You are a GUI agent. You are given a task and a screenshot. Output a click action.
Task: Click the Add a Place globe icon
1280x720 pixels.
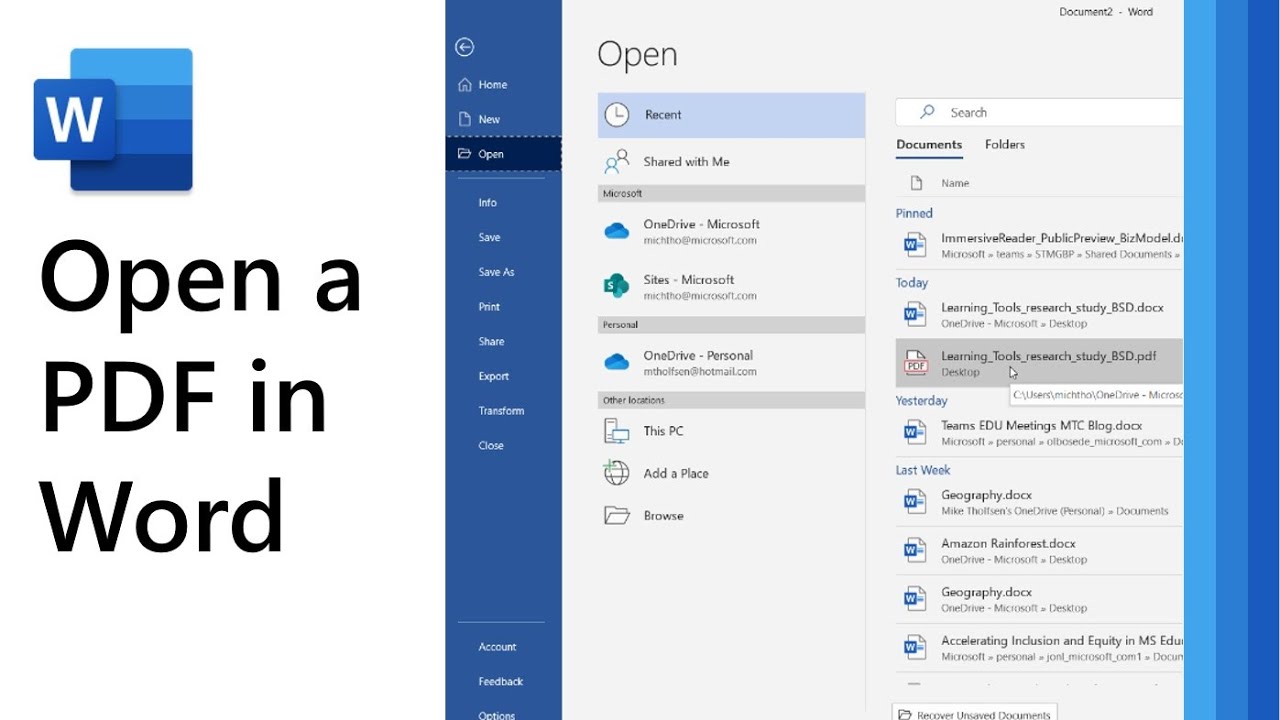[617, 473]
